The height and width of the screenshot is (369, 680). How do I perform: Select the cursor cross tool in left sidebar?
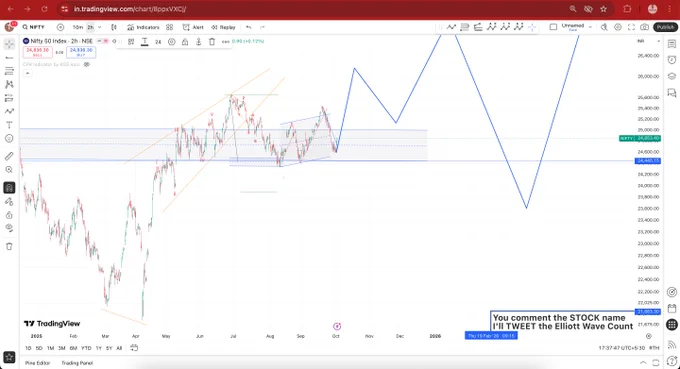coord(9,44)
